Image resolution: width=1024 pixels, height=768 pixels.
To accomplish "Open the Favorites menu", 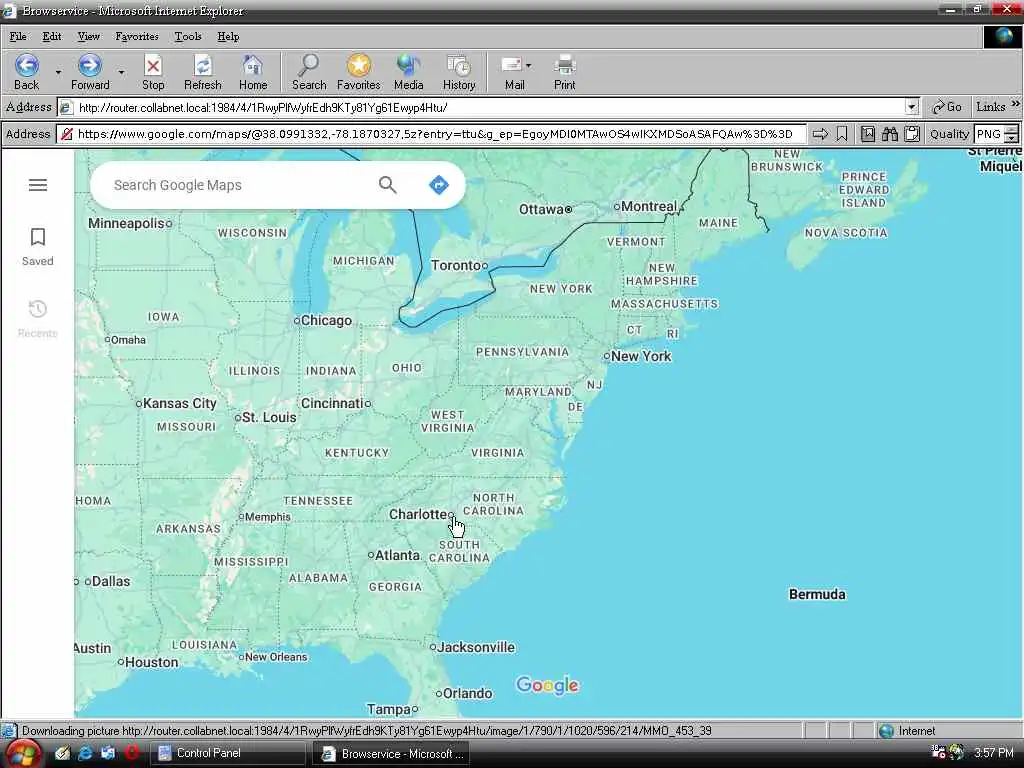I will [136, 37].
